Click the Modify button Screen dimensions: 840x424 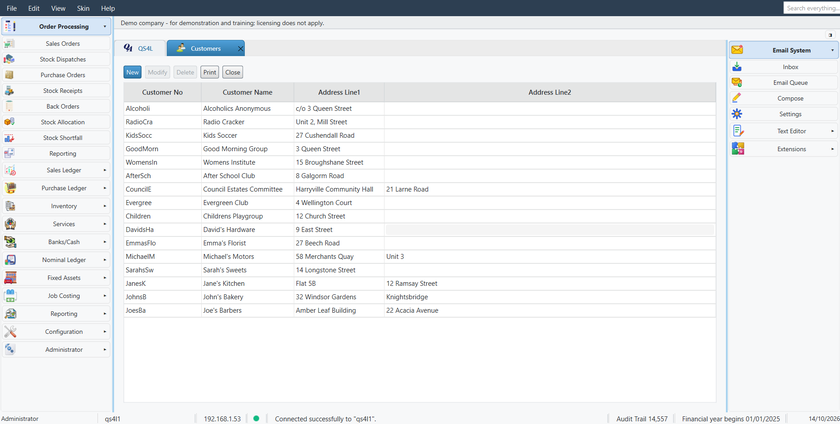[x=158, y=72]
